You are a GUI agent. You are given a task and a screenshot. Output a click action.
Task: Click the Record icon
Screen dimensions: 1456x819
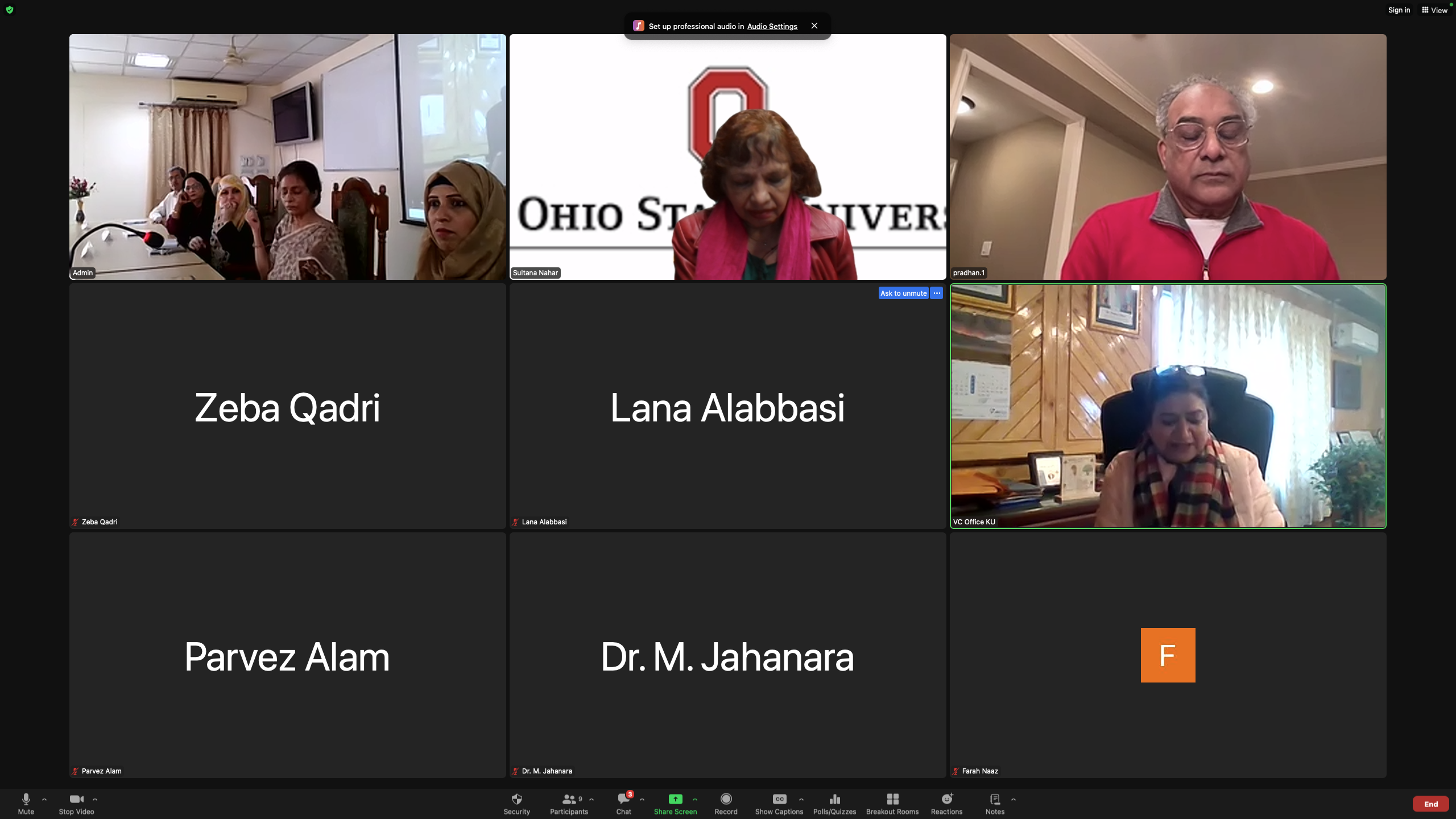pyautogui.click(x=726, y=799)
